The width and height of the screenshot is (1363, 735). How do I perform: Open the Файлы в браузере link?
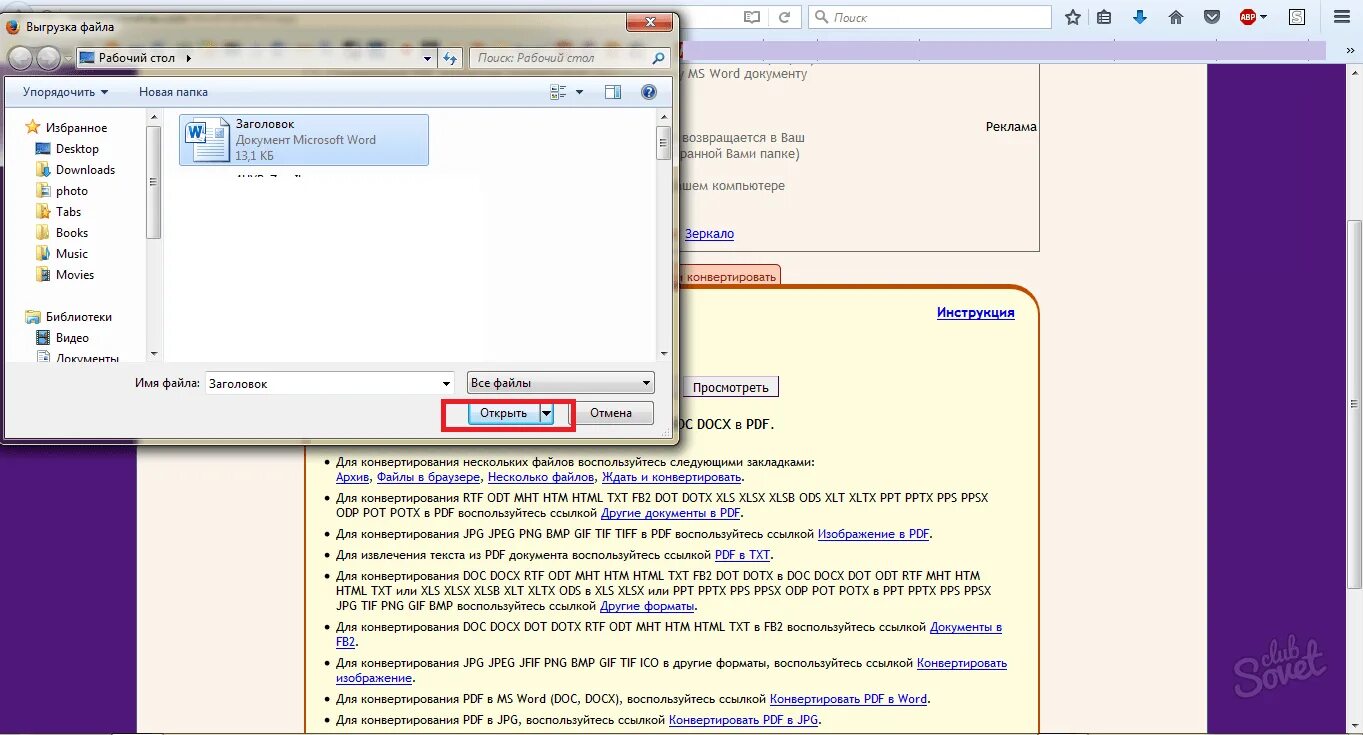point(428,478)
